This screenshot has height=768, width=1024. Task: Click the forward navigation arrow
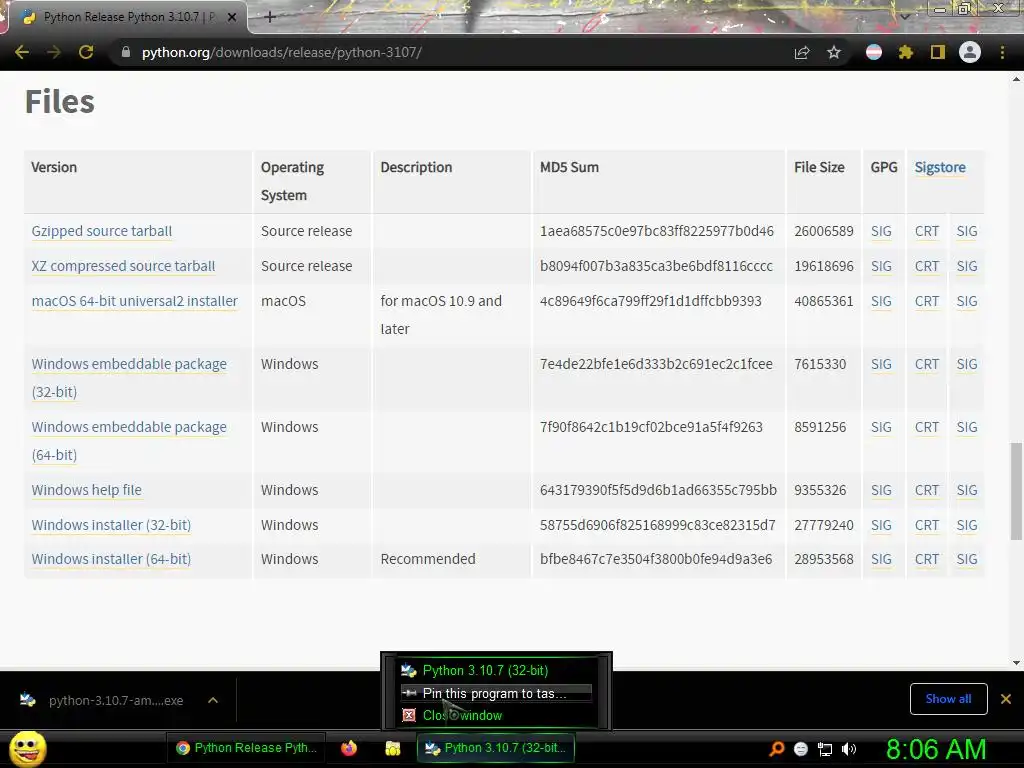click(54, 52)
